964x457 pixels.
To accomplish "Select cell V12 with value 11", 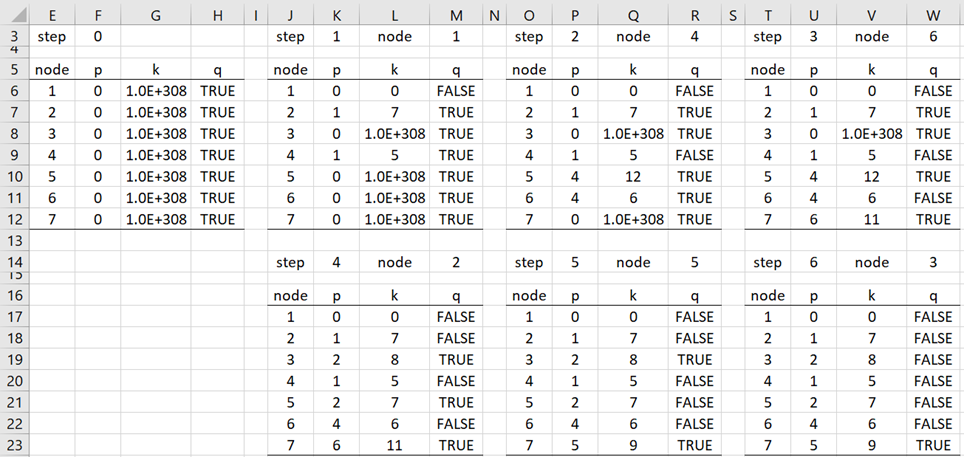I will 872,220.
